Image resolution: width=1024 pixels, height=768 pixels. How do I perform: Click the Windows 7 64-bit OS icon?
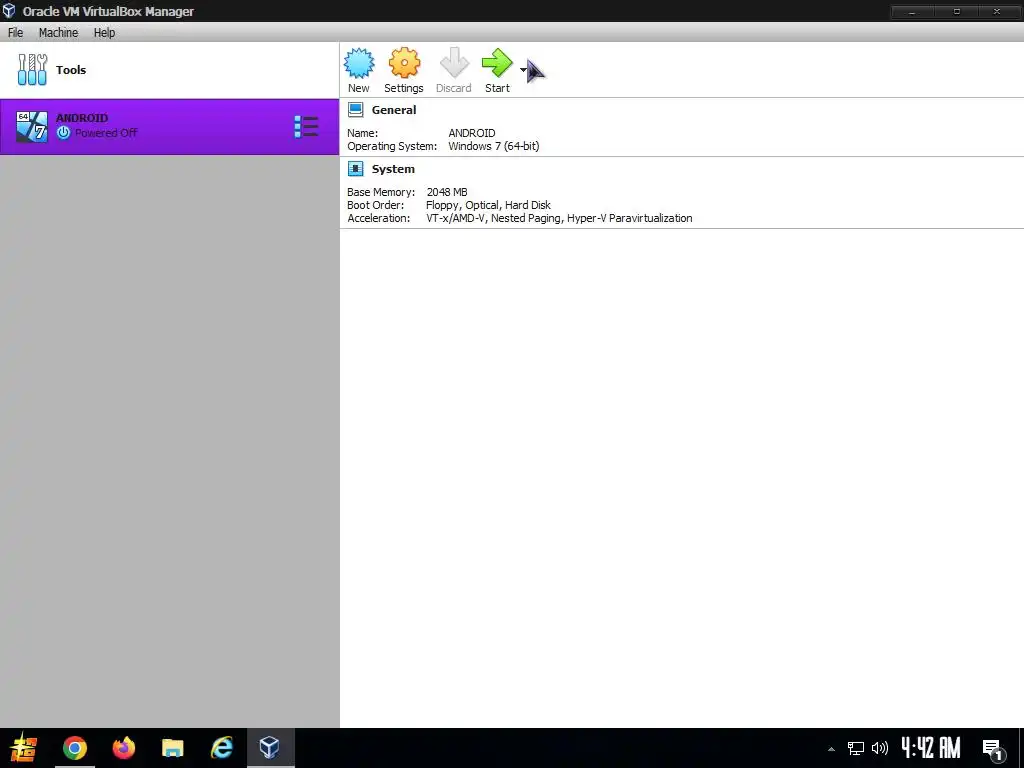click(x=32, y=127)
